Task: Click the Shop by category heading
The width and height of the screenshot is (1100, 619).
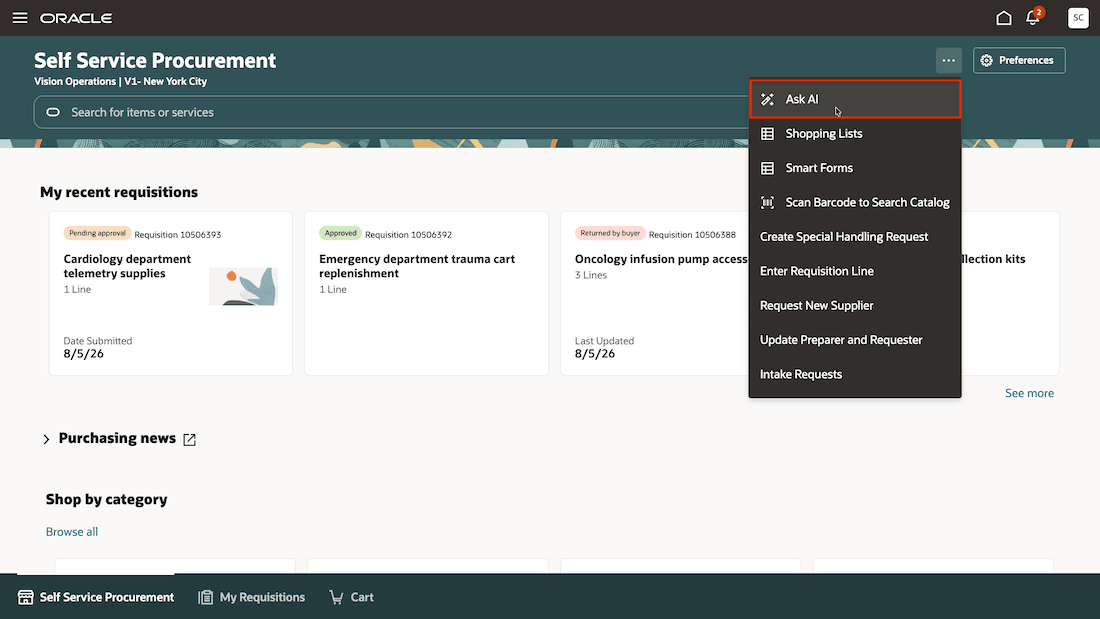Action: [x=107, y=499]
